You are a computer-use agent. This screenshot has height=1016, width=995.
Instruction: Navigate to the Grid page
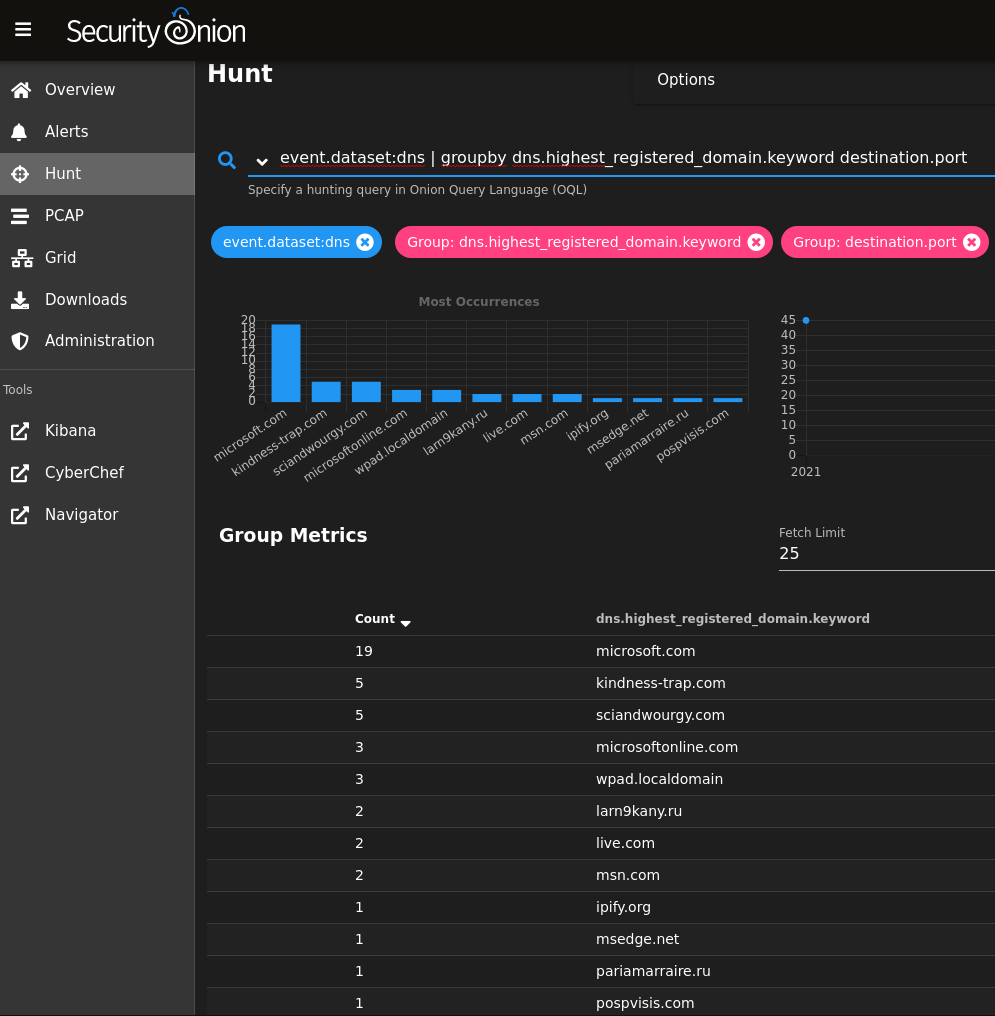97,258
